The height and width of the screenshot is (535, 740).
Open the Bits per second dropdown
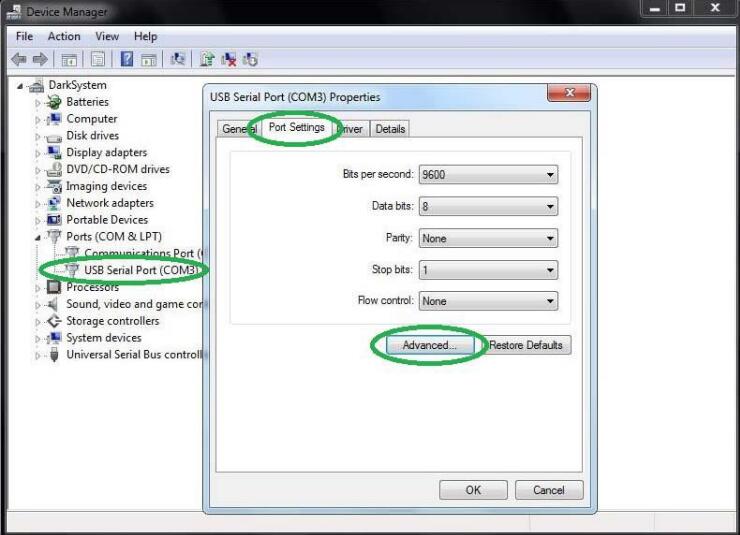[488, 175]
